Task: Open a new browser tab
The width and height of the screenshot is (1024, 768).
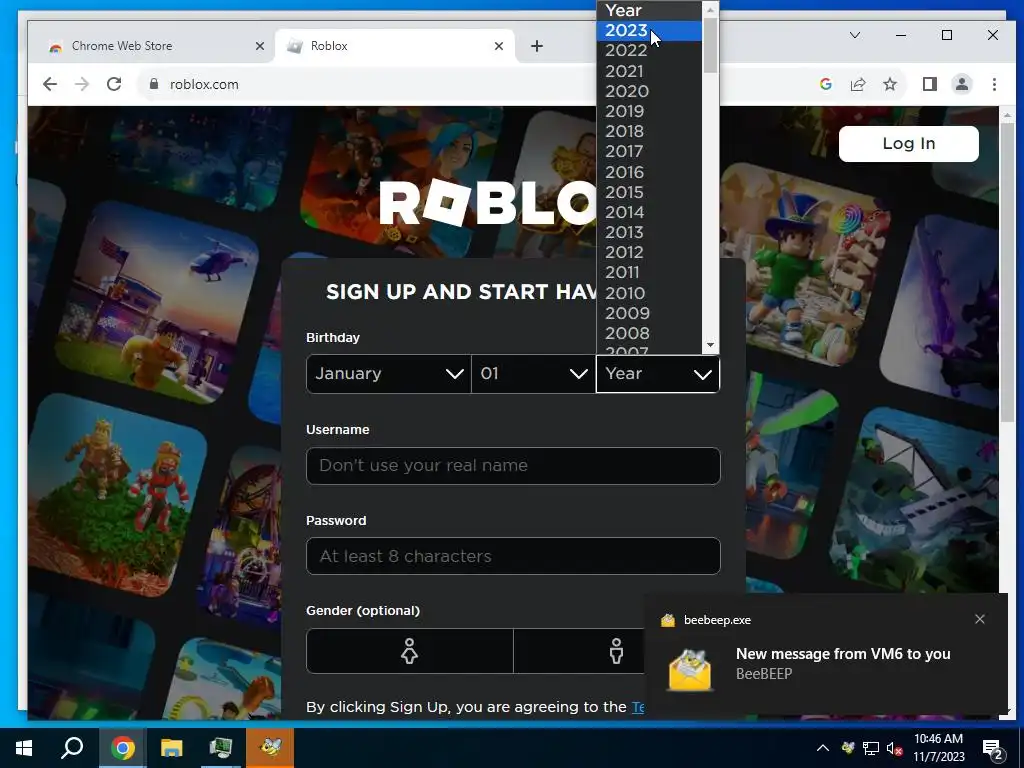Action: coord(537,46)
